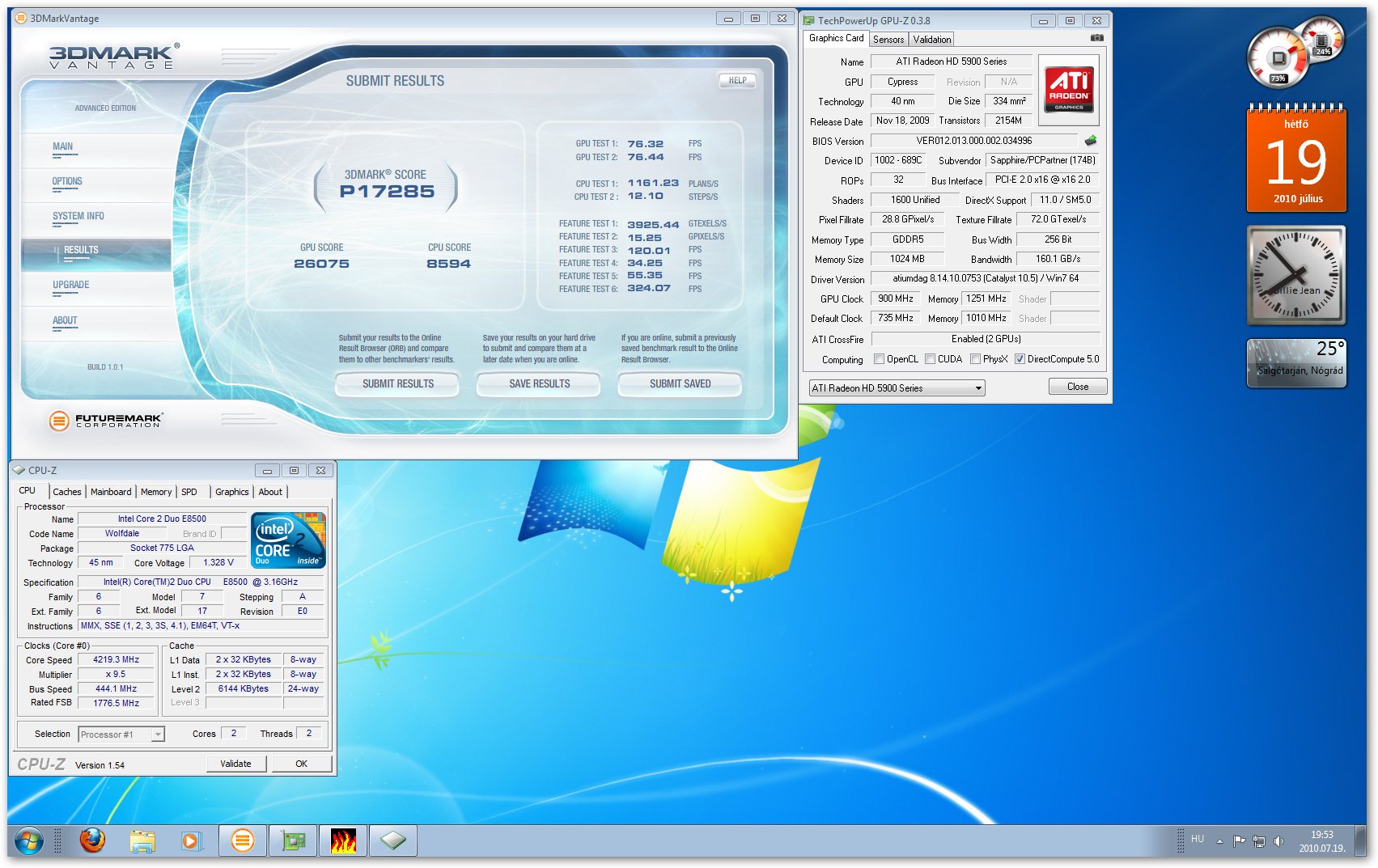Click the HELP button in 3DMark
This screenshot has height=868, width=1378.
coord(737,80)
